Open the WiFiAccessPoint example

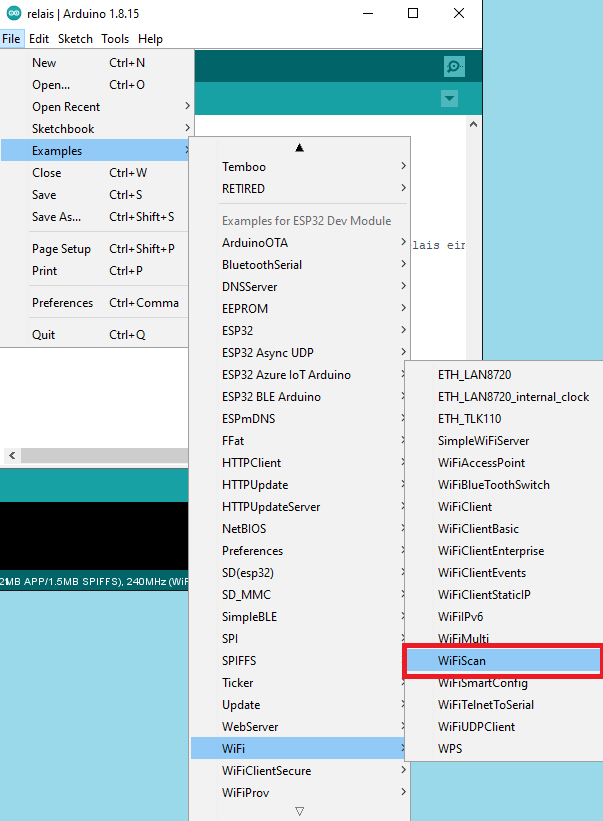pos(505,463)
